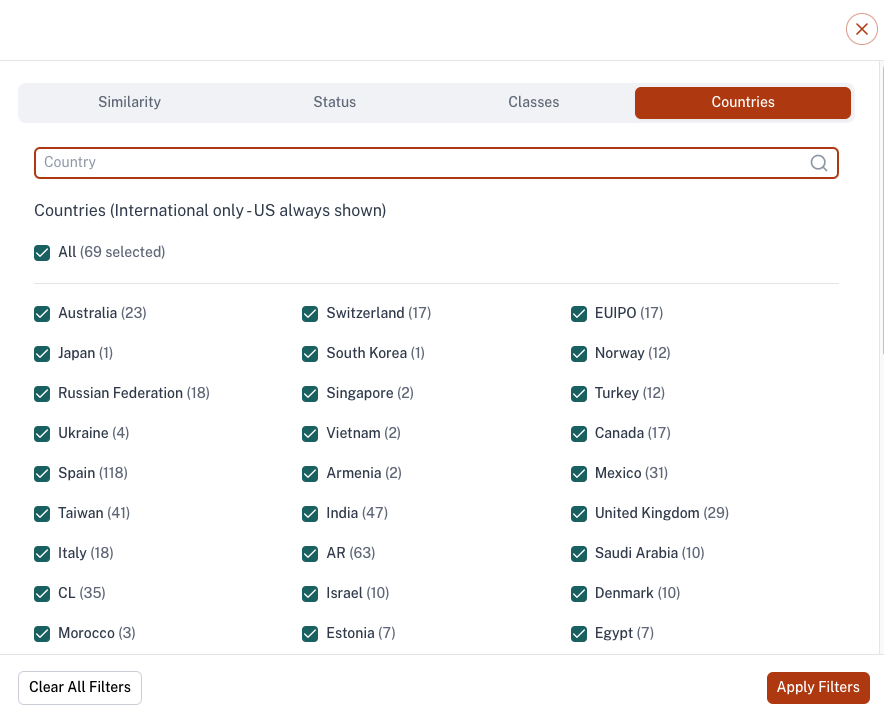884x715 pixels.
Task: Click Clear All Filters button
Action: pos(80,687)
